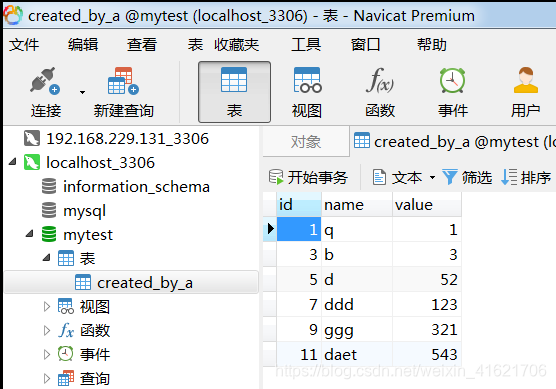Click the Connection (连接) plug icon

[45, 80]
